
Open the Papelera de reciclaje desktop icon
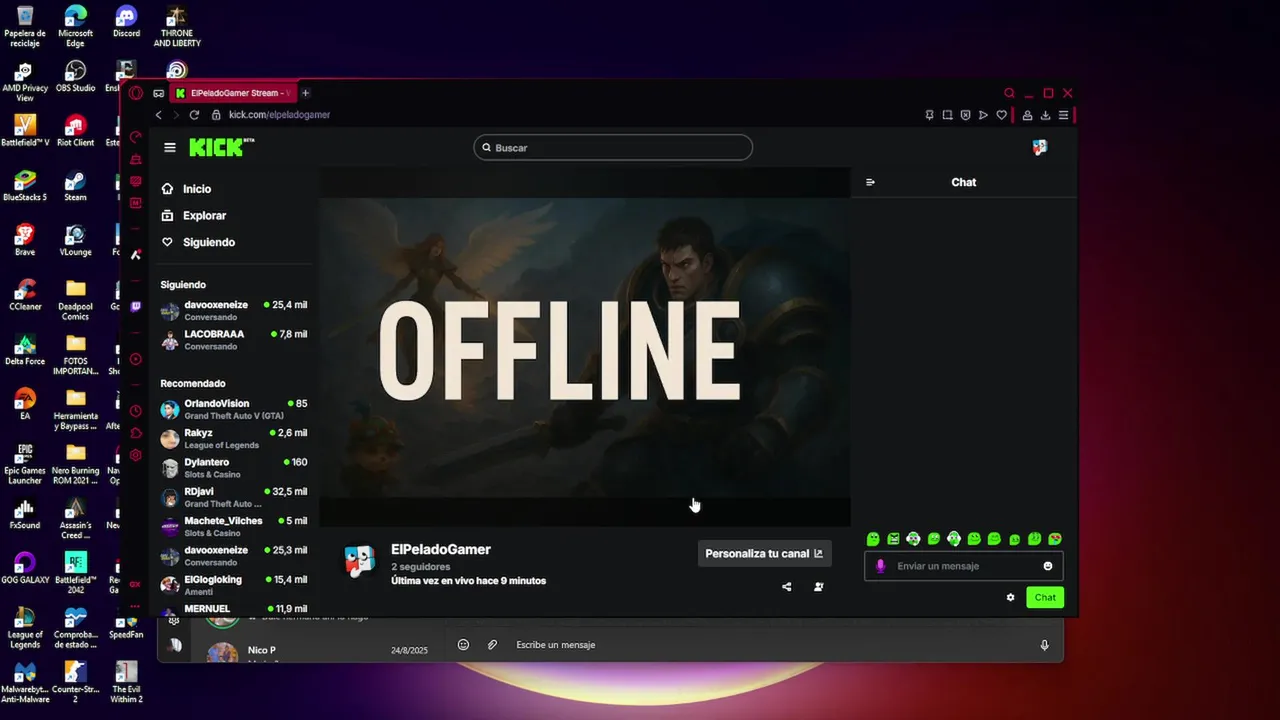pos(25,27)
